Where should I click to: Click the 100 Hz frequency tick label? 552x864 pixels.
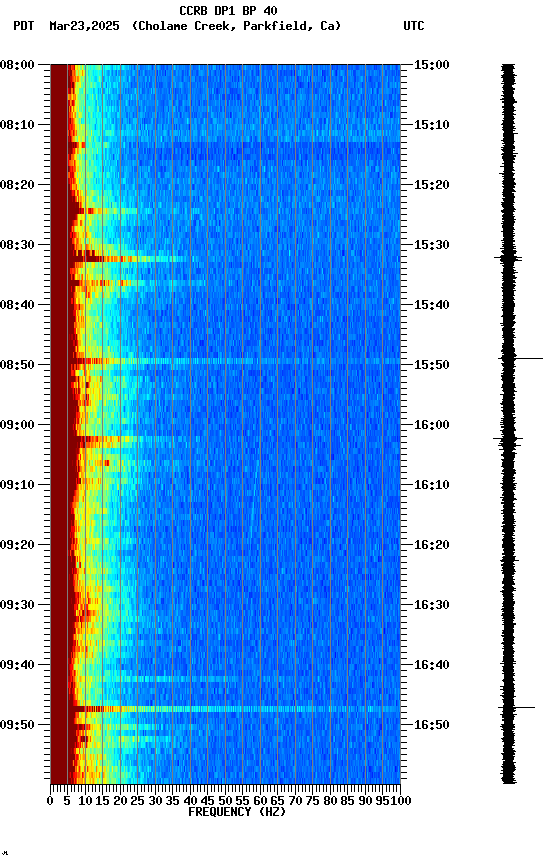click(x=401, y=801)
